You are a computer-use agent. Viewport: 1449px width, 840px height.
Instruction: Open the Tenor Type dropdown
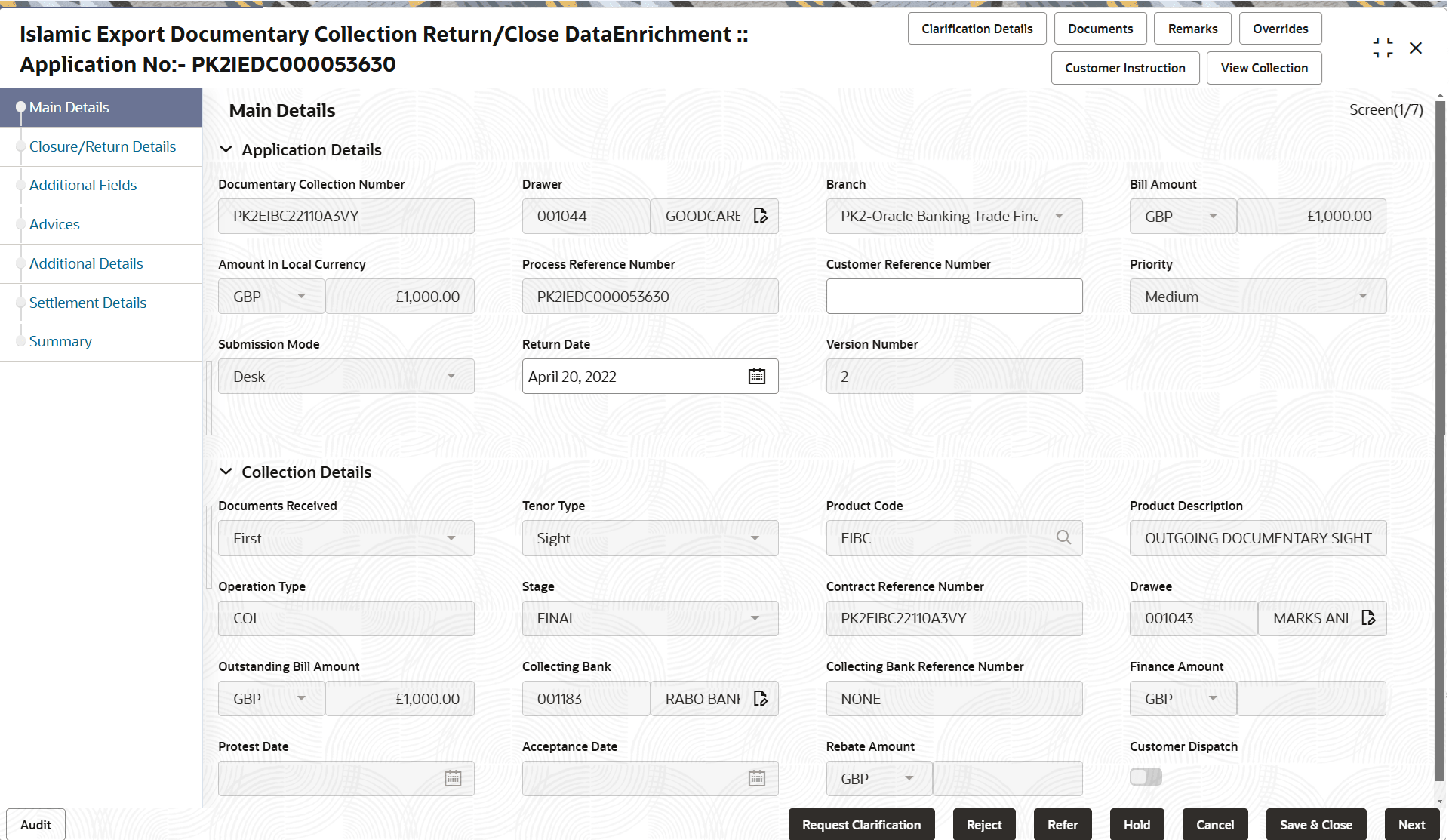pos(755,537)
